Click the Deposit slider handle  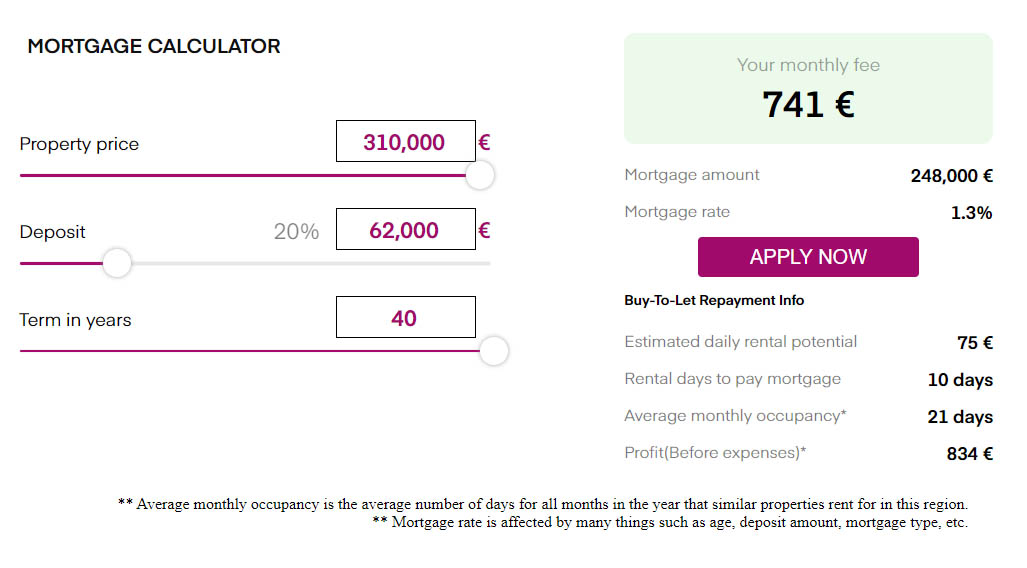tap(117, 263)
